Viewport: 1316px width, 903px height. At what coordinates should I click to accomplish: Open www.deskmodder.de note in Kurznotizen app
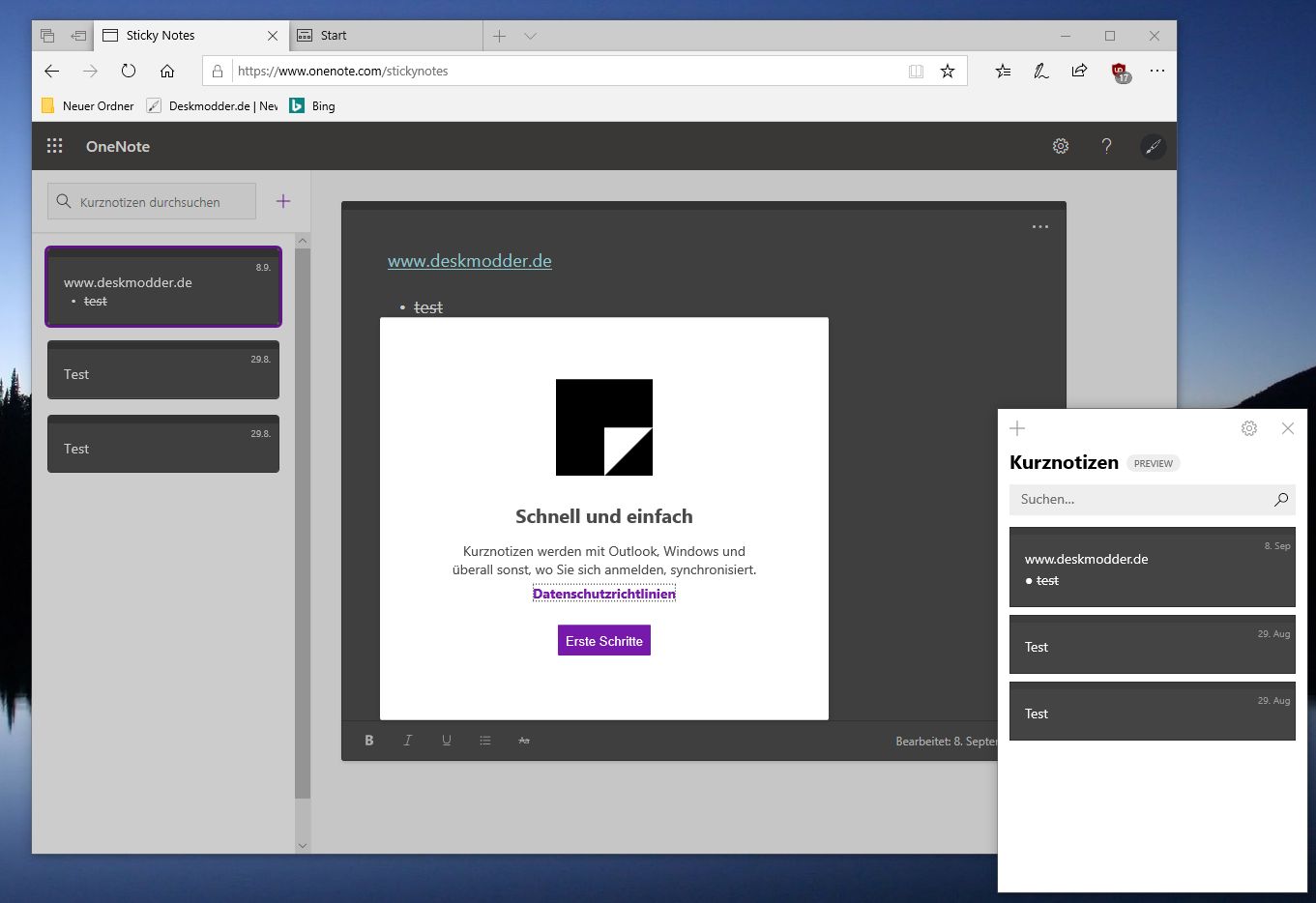click(x=1153, y=567)
